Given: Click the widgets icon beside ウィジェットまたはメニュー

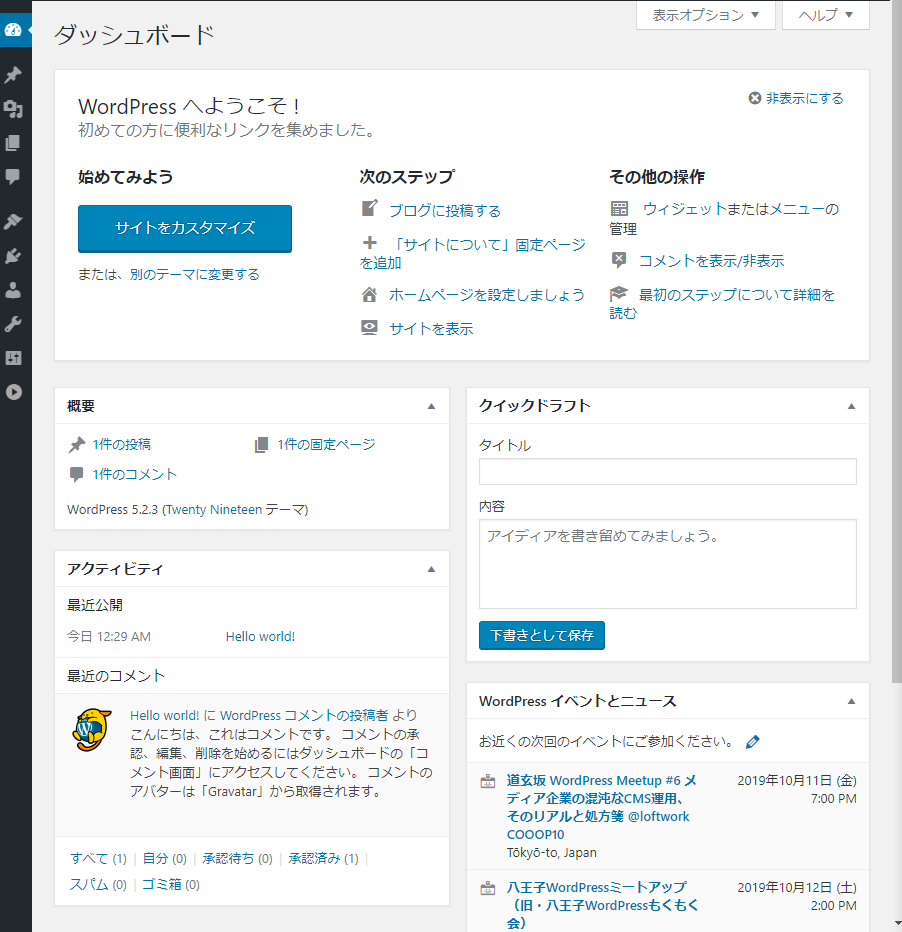Looking at the screenshot, I should pyautogui.click(x=619, y=209).
